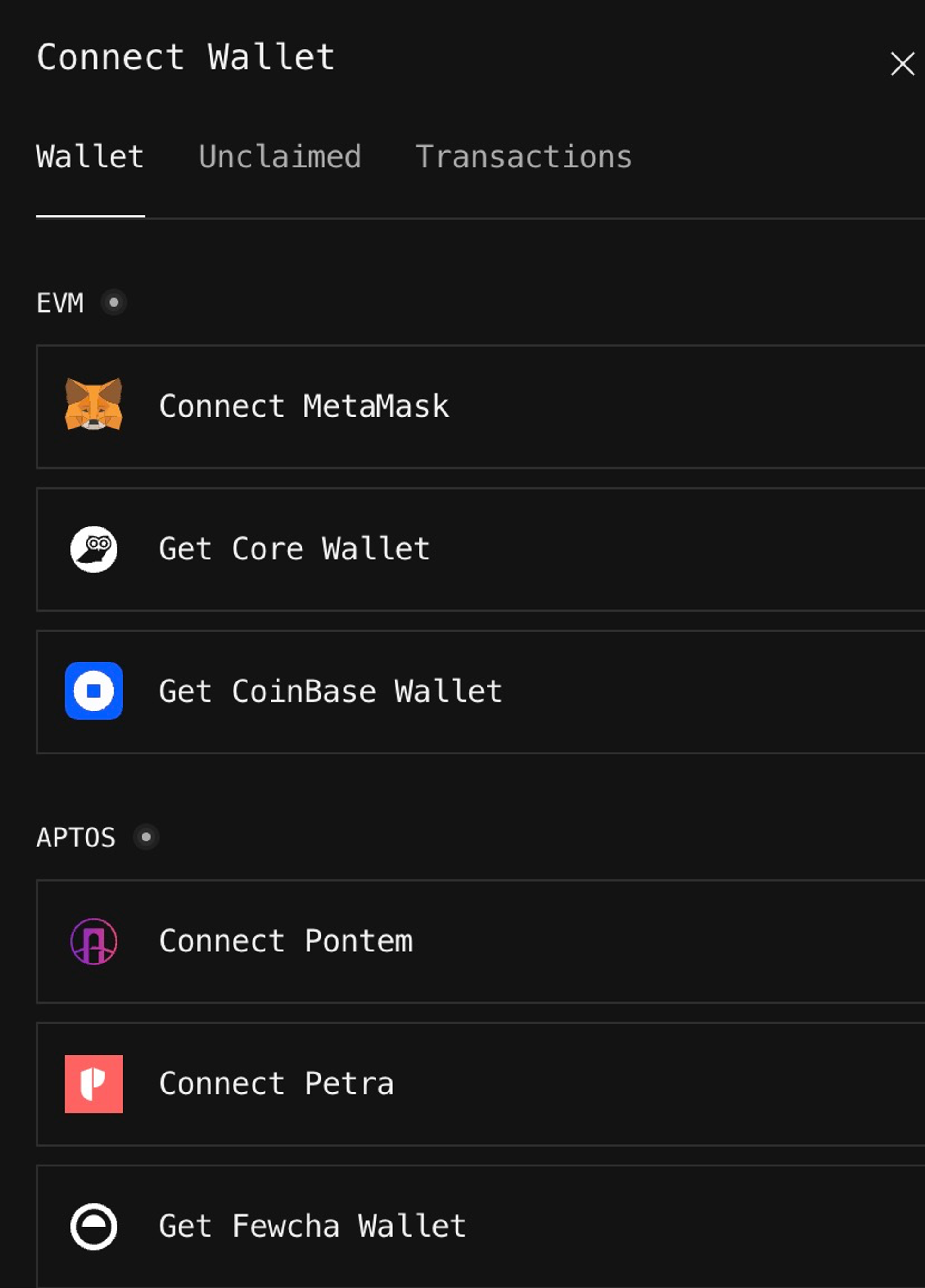
Task: Click the red Petra wallet icon
Action: [x=94, y=1084]
